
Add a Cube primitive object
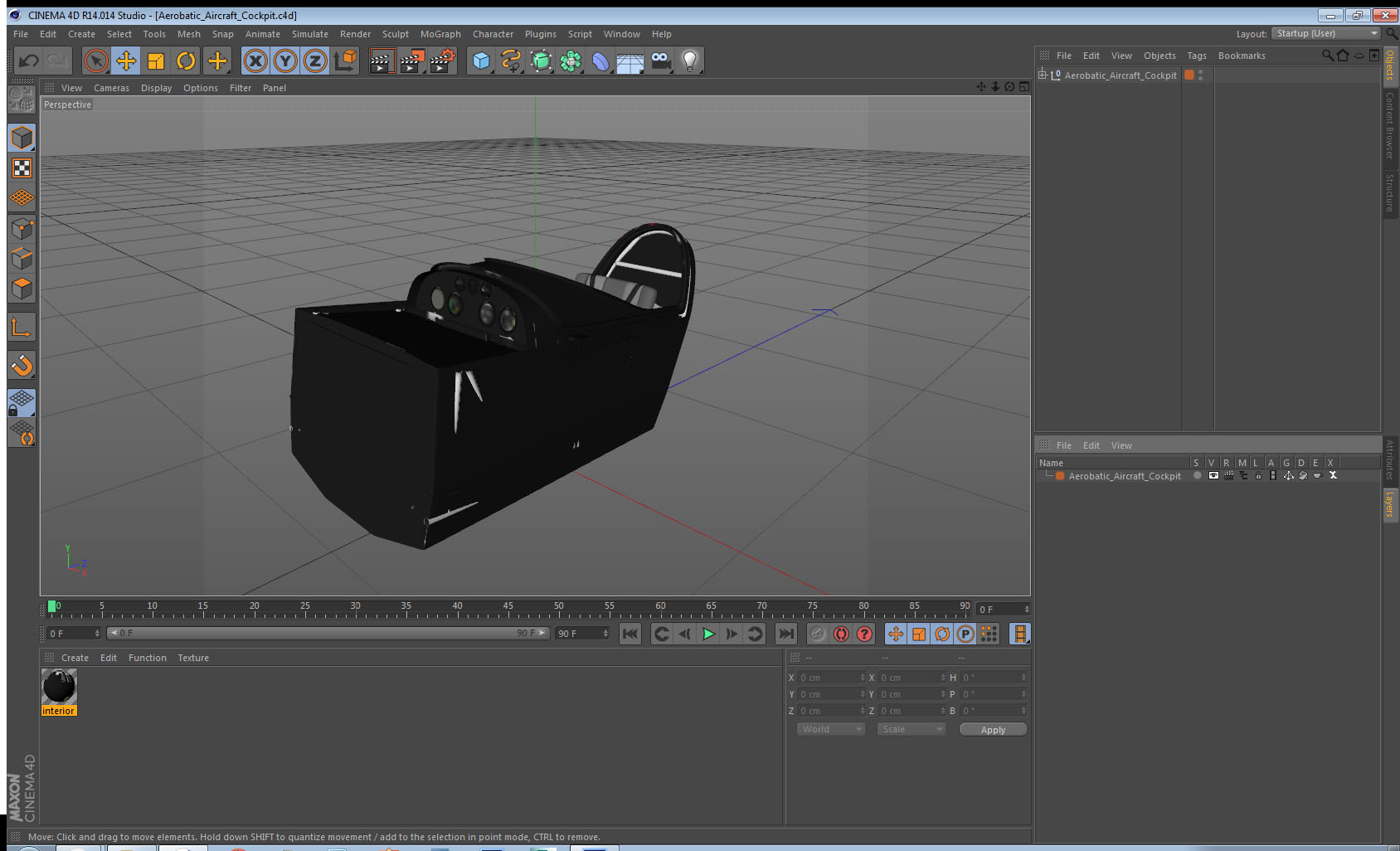pos(481,61)
